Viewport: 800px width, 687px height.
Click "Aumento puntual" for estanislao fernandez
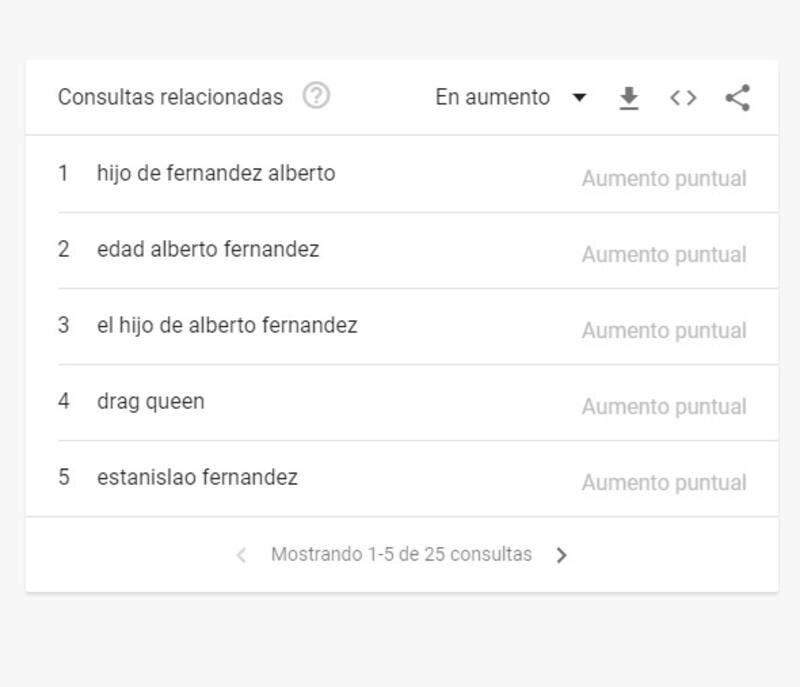point(664,483)
